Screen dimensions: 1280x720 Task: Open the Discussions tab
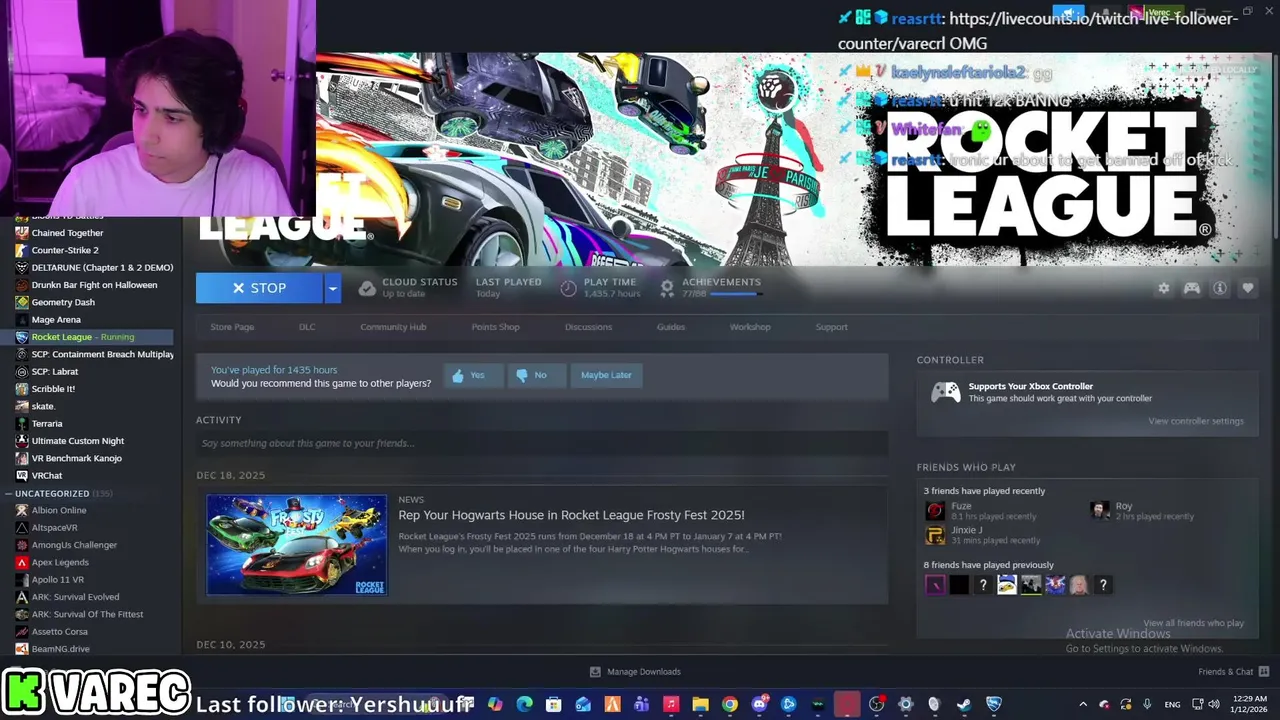click(588, 327)
